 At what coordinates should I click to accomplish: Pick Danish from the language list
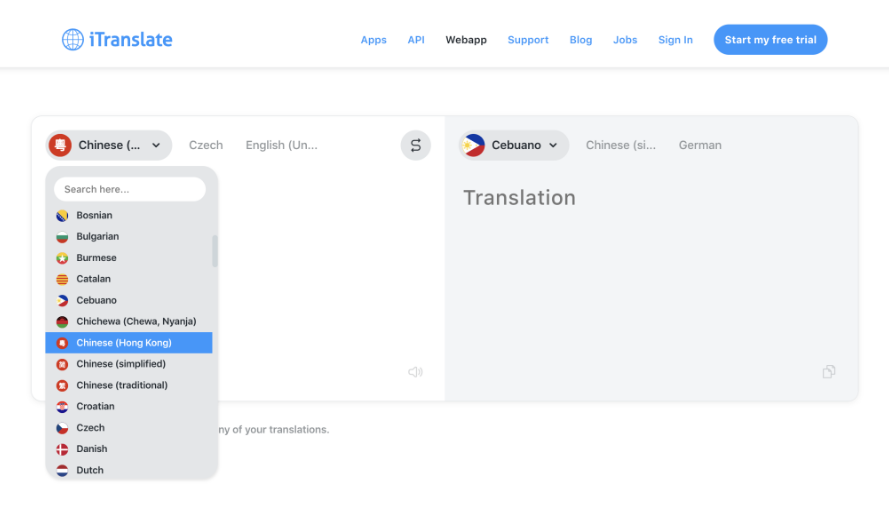click(129, 449)
